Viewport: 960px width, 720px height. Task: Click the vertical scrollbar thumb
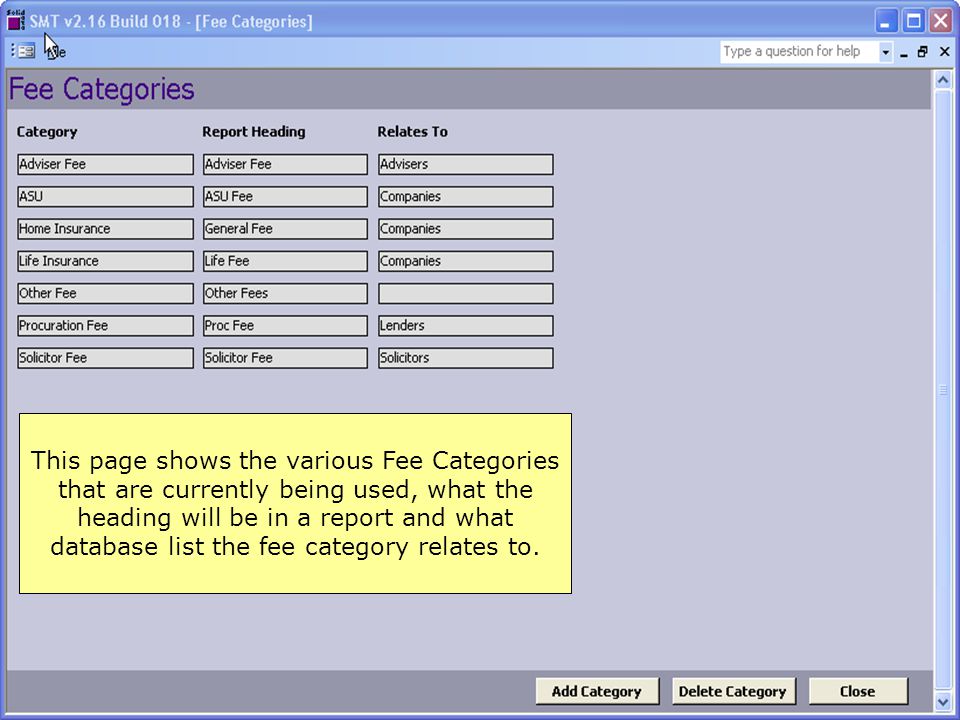point(943,390)
